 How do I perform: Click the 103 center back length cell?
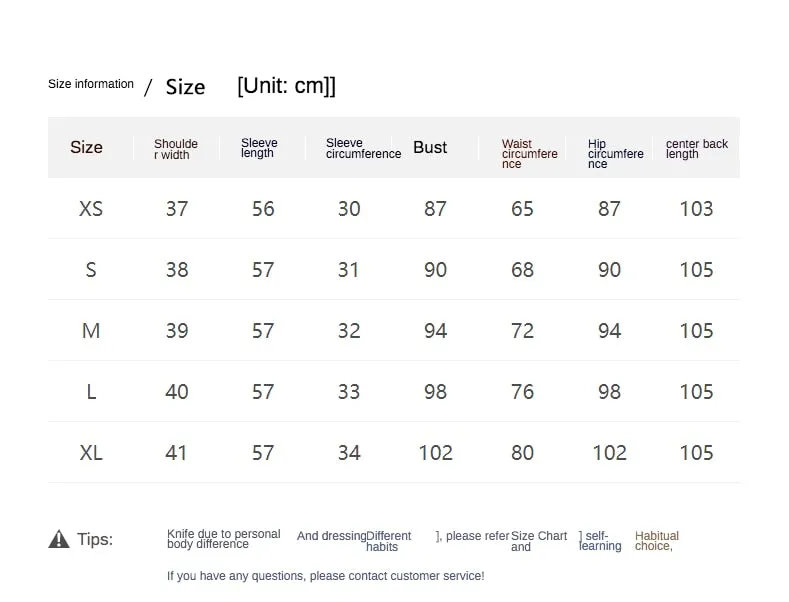696,209
